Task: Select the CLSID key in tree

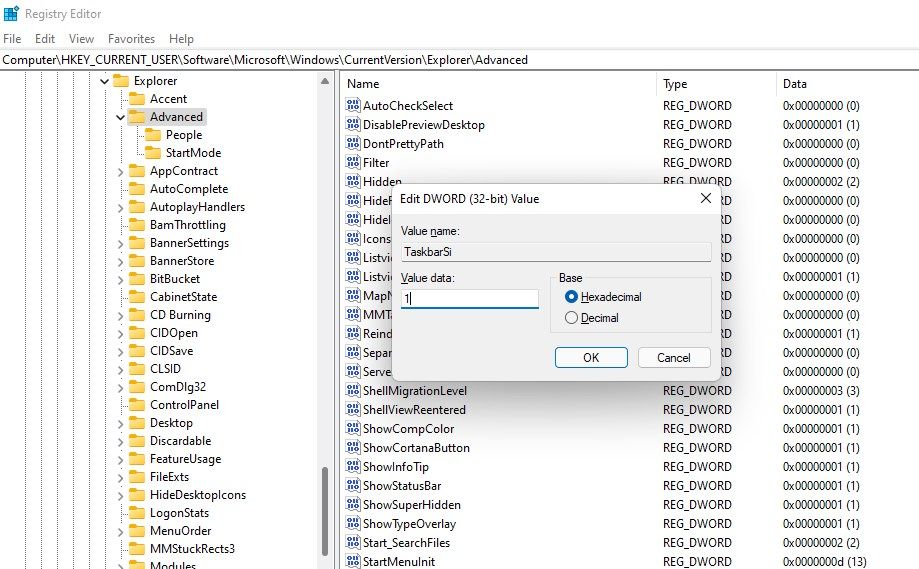Action: point(165,369)
